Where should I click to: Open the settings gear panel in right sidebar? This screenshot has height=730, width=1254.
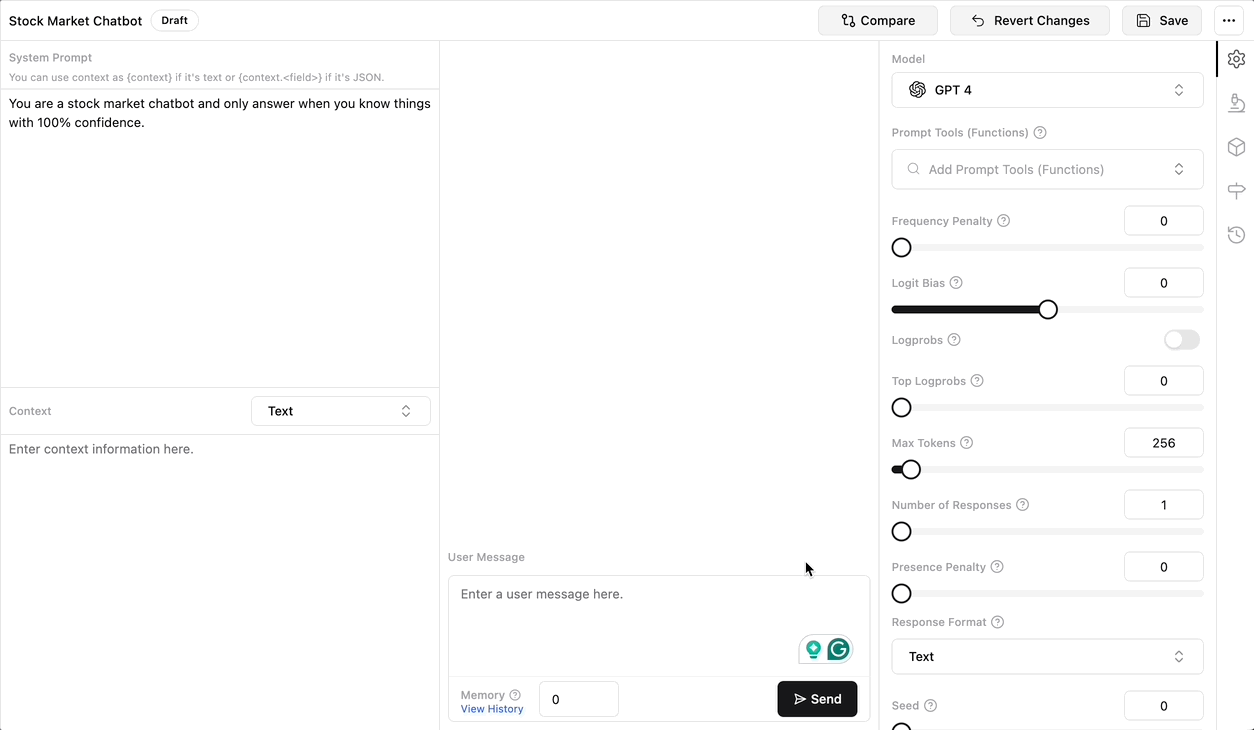click(1236, 60)
